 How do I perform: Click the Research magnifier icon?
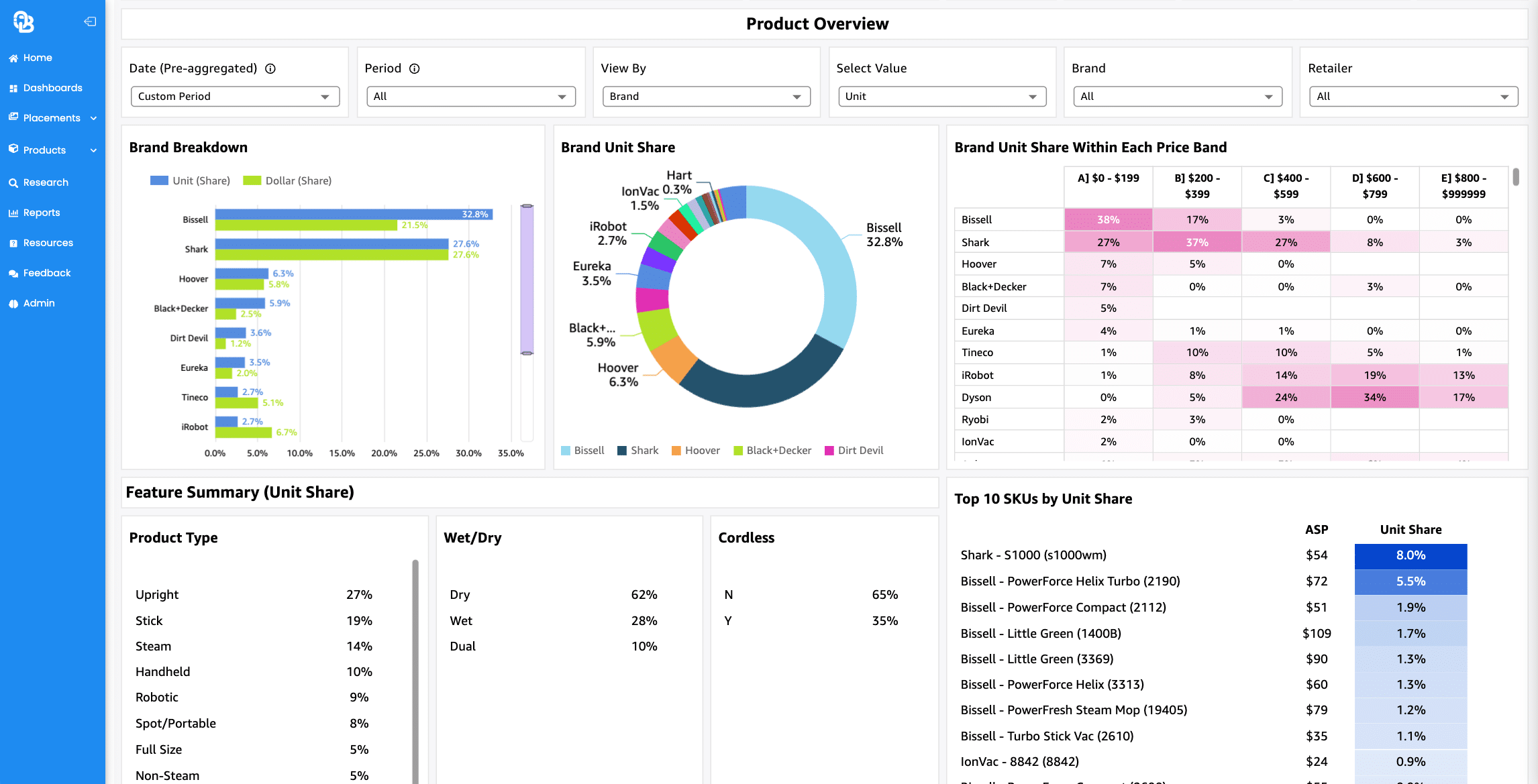click(13, 183)
